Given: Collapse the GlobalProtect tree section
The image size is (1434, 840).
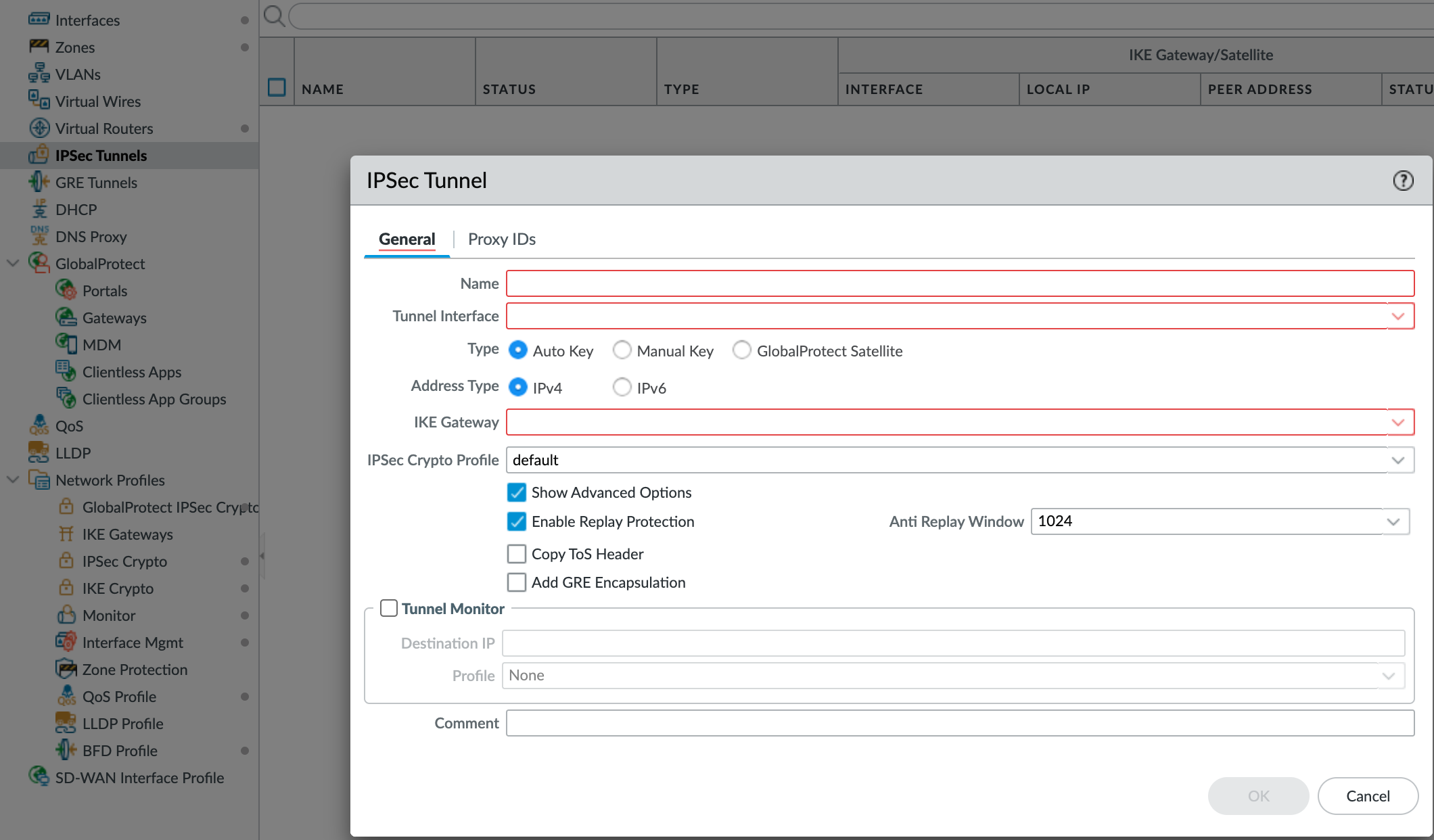Looking at the screenshot, I should coord(11,263).
